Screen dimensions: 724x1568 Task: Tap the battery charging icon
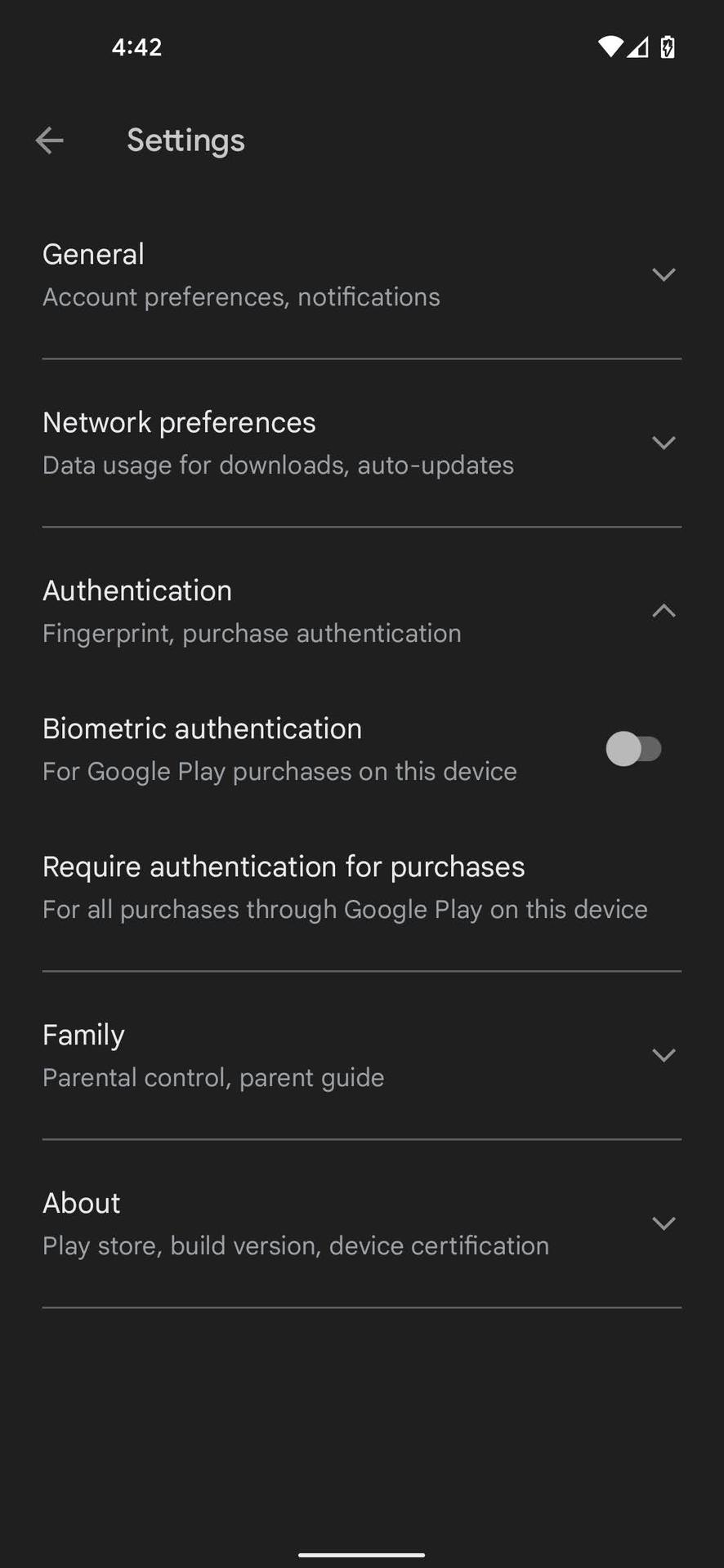(x=668, y=47)
